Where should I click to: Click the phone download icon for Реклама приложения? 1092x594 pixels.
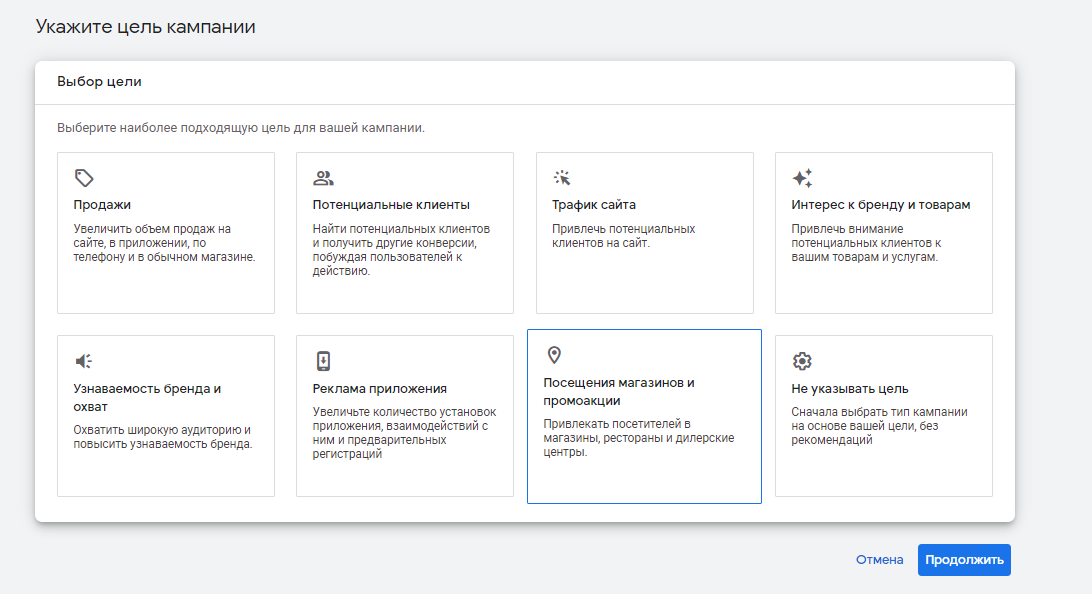click(323, 361)
